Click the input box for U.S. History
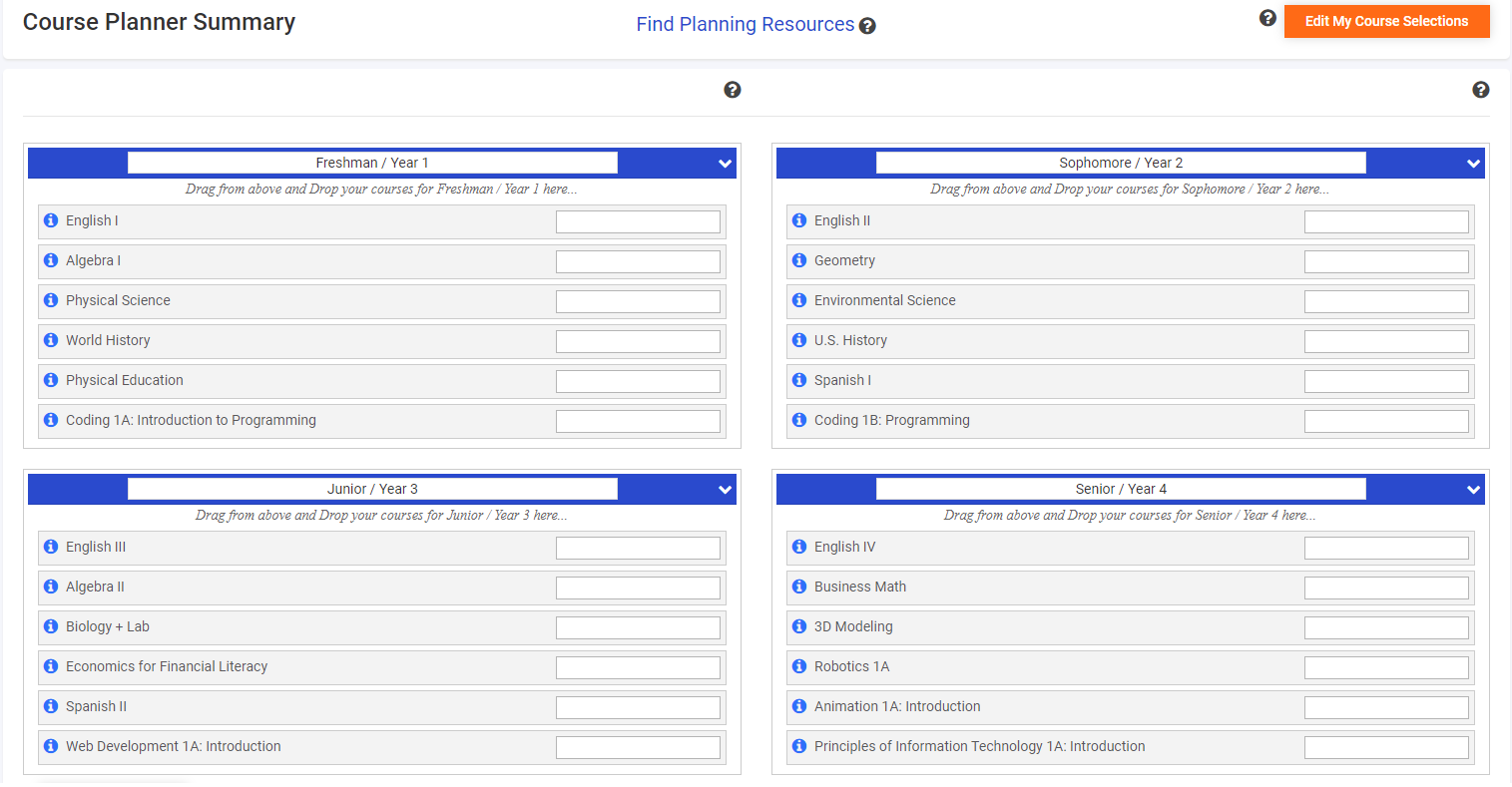Image resolution: width=1512 pixels, height=787 pixels. pyautogui.click(x=1386, y=341)
